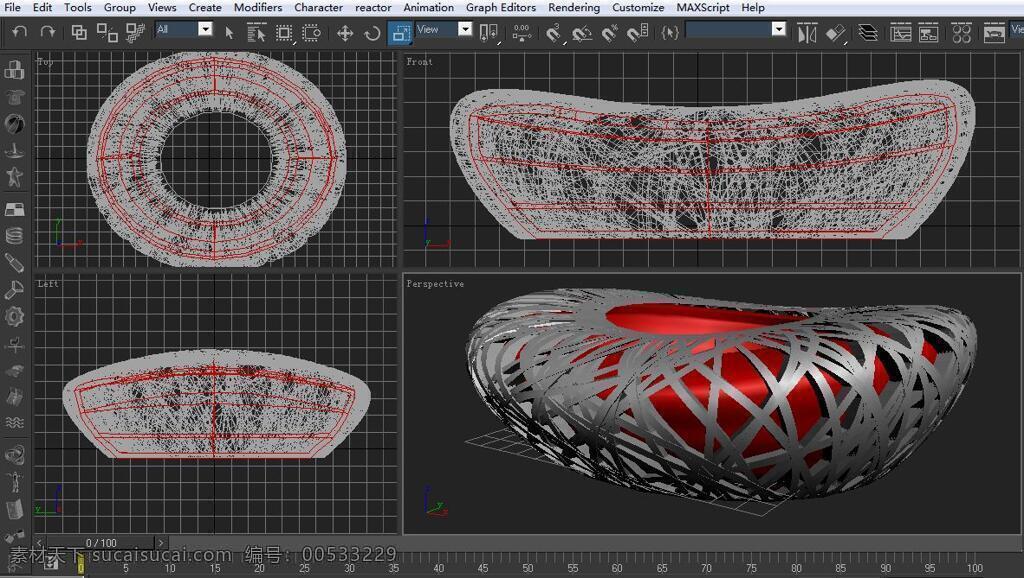Click Bind to Space Warp icon
Viewport: 1024px width, 578px height.
click(135, 32)
